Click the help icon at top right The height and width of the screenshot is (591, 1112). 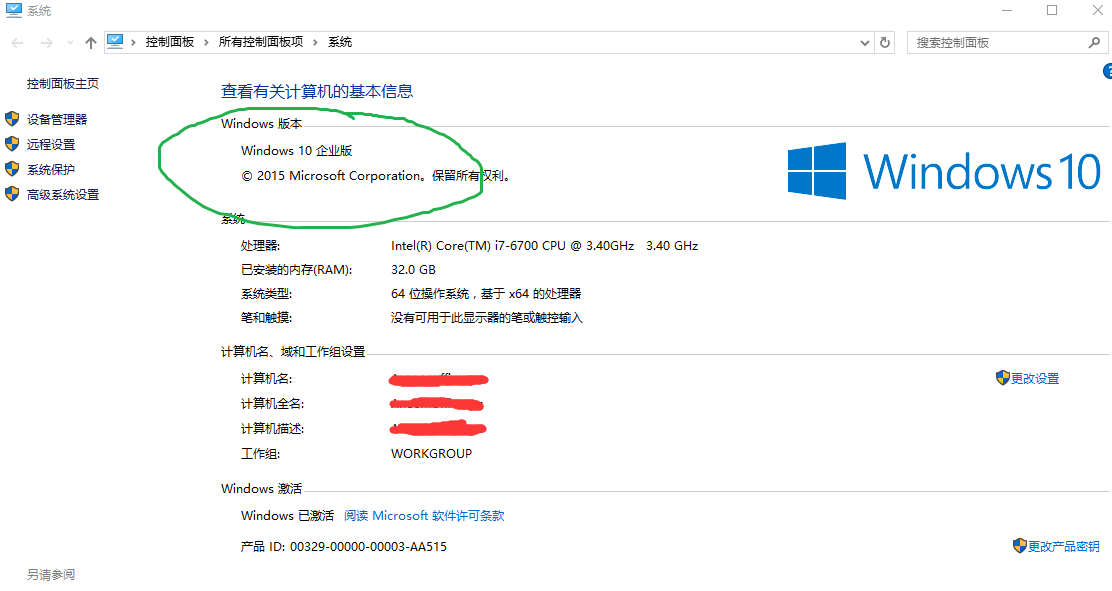click(1108, 71)
